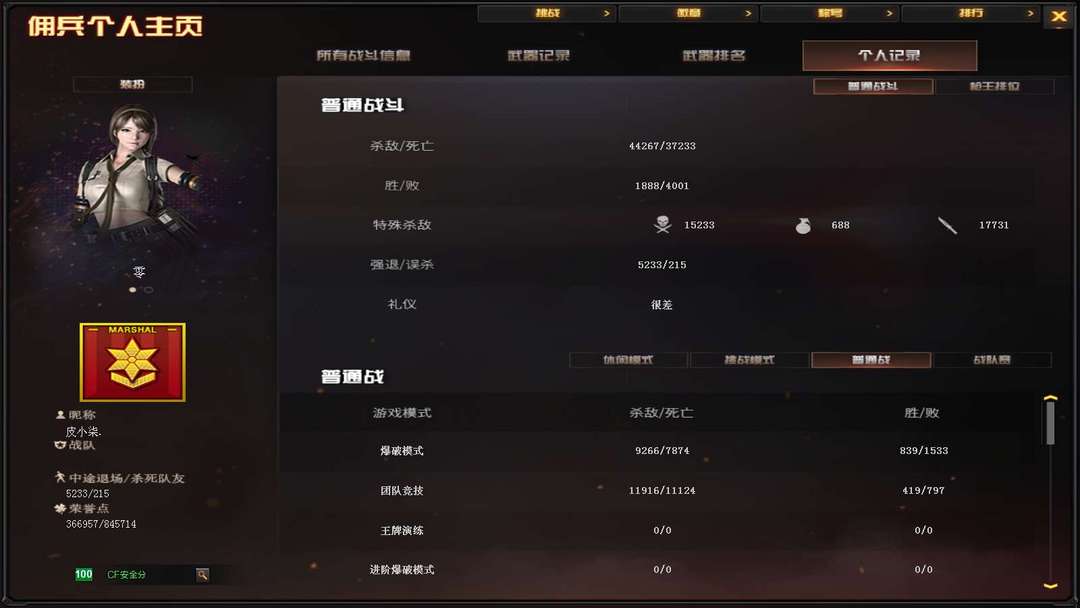Switch stats view to 枪王排位
The image size is (1080, 608).
pyautogui.click(x=995, y=86)
